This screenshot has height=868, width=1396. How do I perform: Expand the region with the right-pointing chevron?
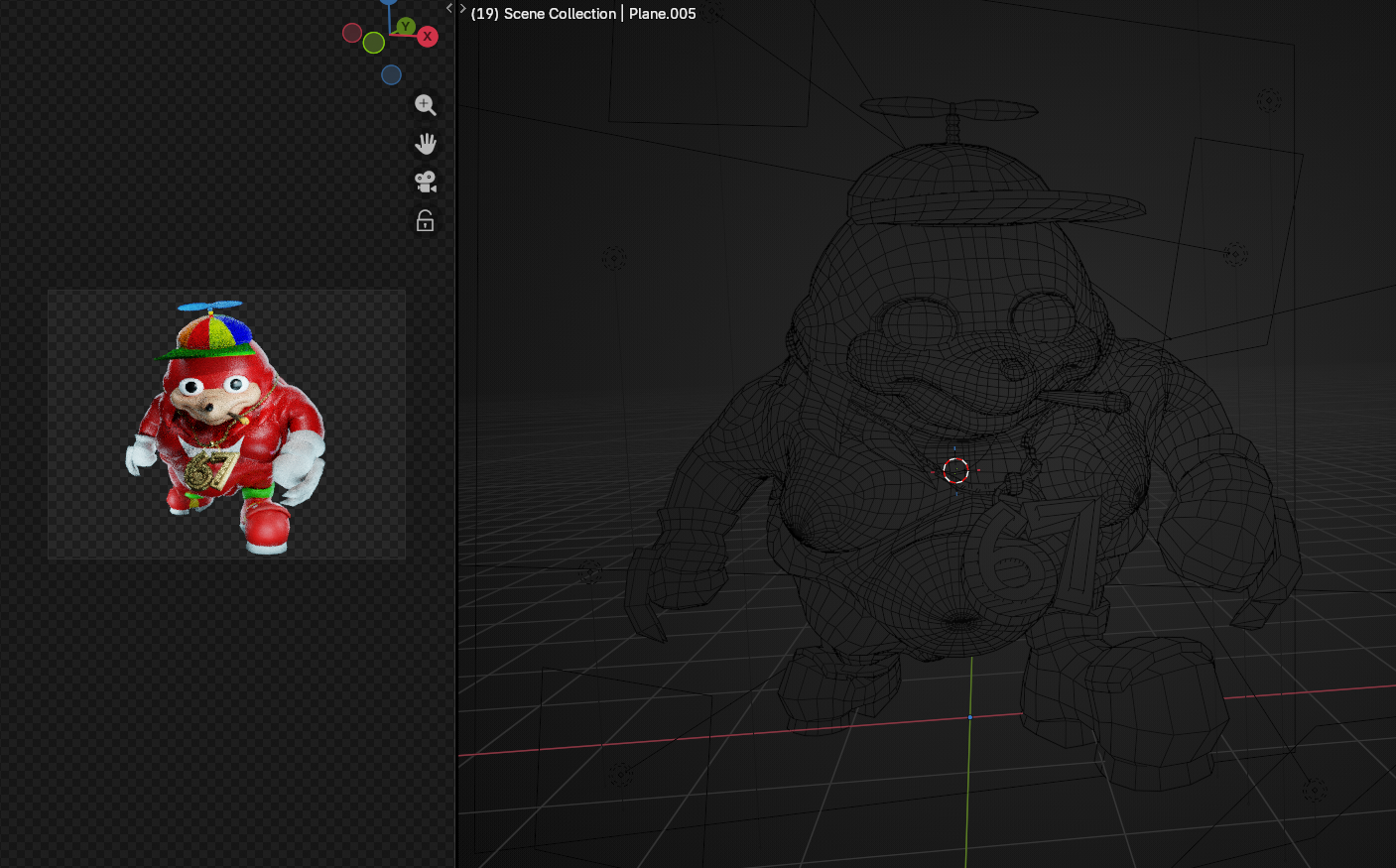pos(461,7)
